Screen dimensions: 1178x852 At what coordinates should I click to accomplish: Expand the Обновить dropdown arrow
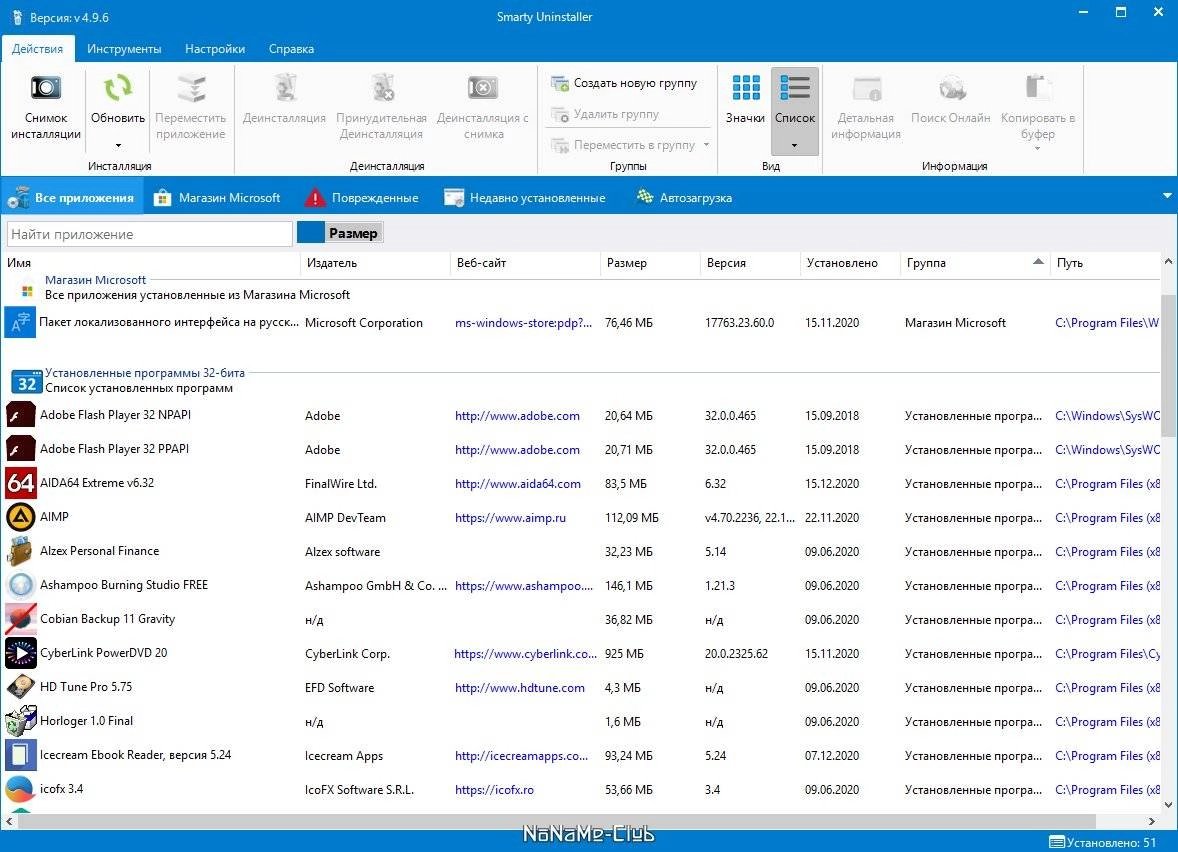pyautogui.click(x=118, y=145)
